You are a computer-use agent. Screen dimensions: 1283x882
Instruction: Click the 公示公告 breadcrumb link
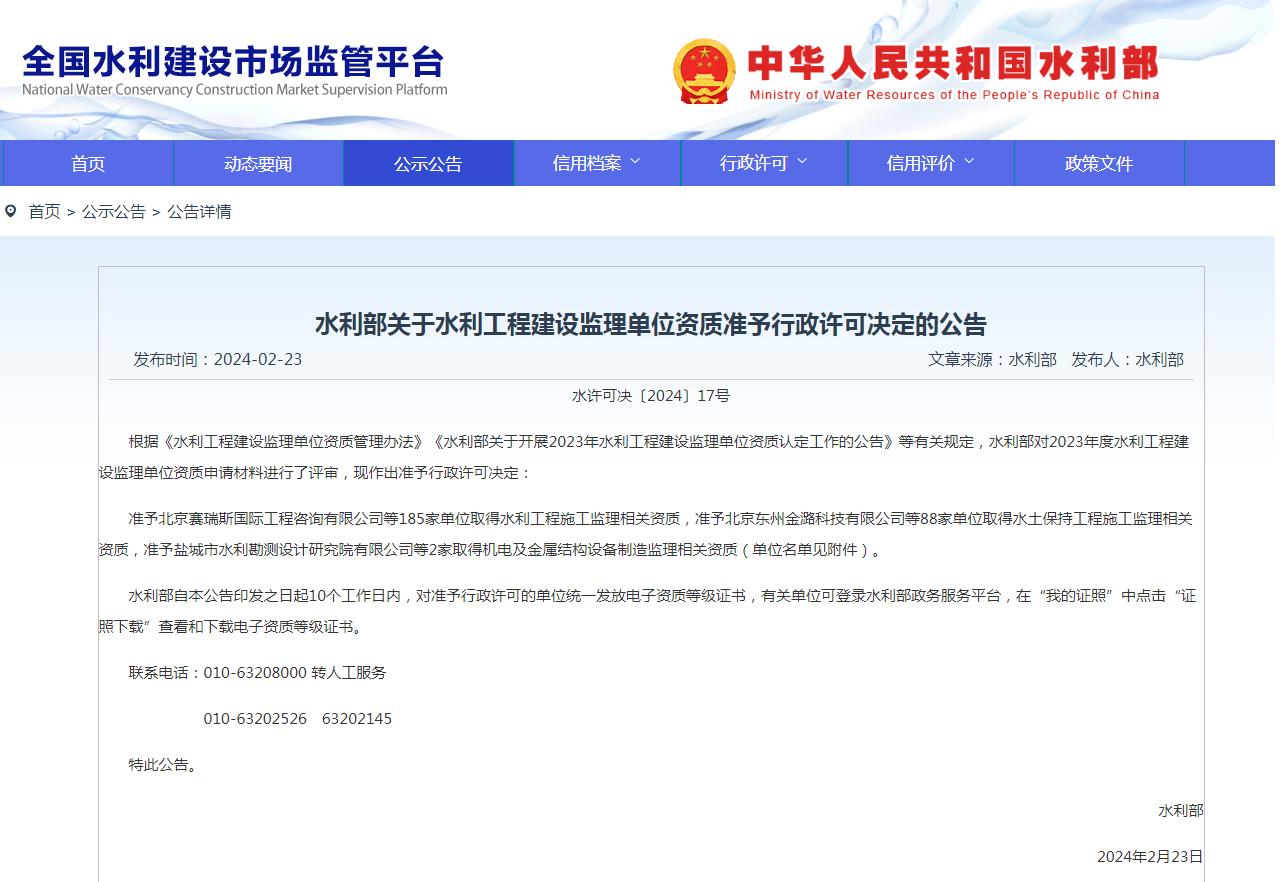coord(113,212)
